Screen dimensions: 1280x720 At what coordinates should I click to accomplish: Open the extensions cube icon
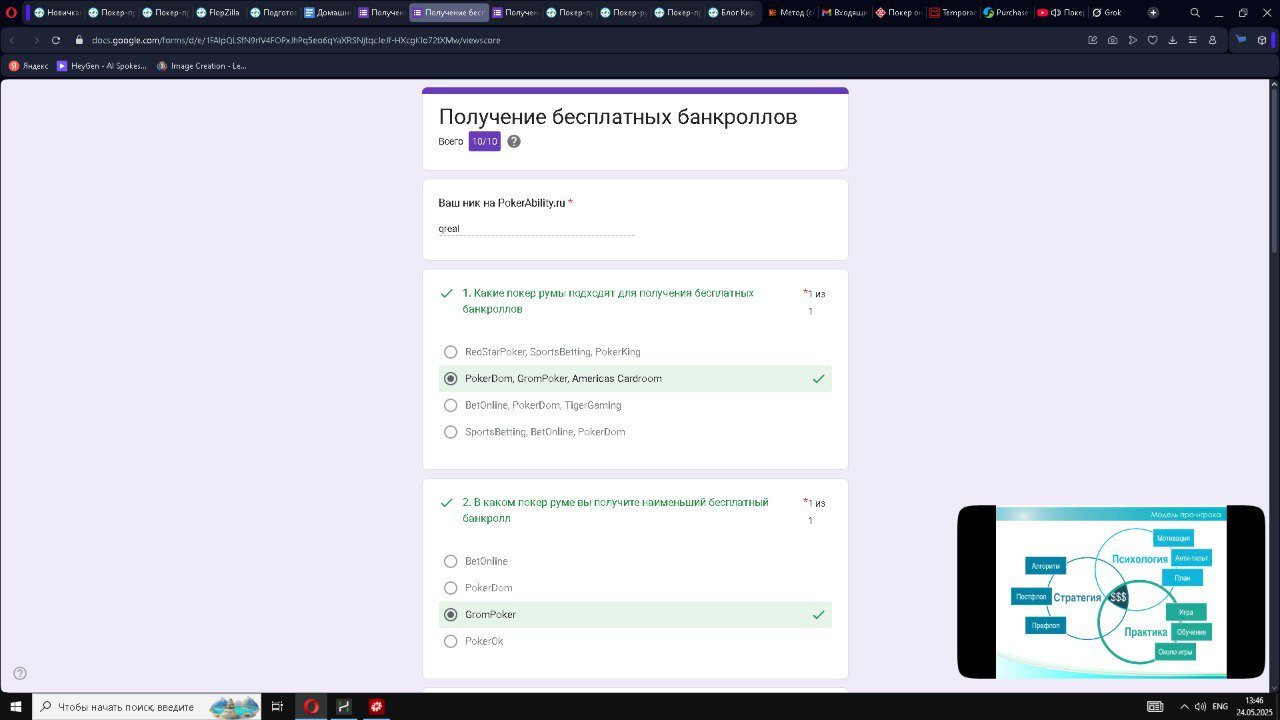pos(1262,40)
